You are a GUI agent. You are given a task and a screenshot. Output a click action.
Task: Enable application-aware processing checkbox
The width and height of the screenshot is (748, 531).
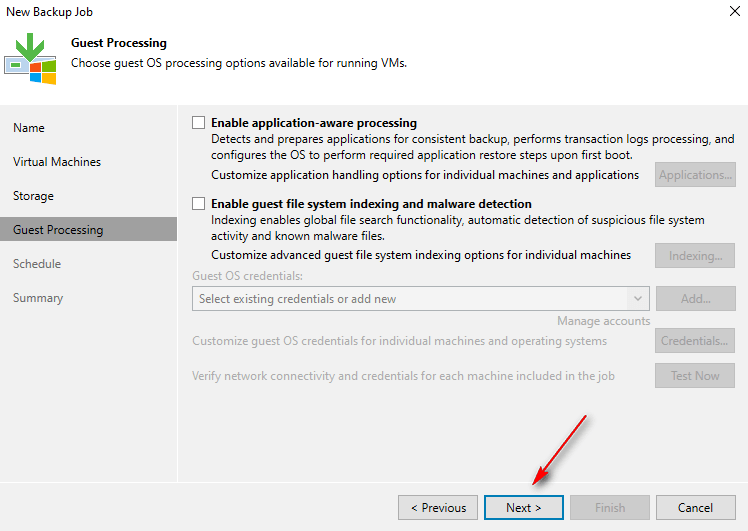[x=198, y=123]
